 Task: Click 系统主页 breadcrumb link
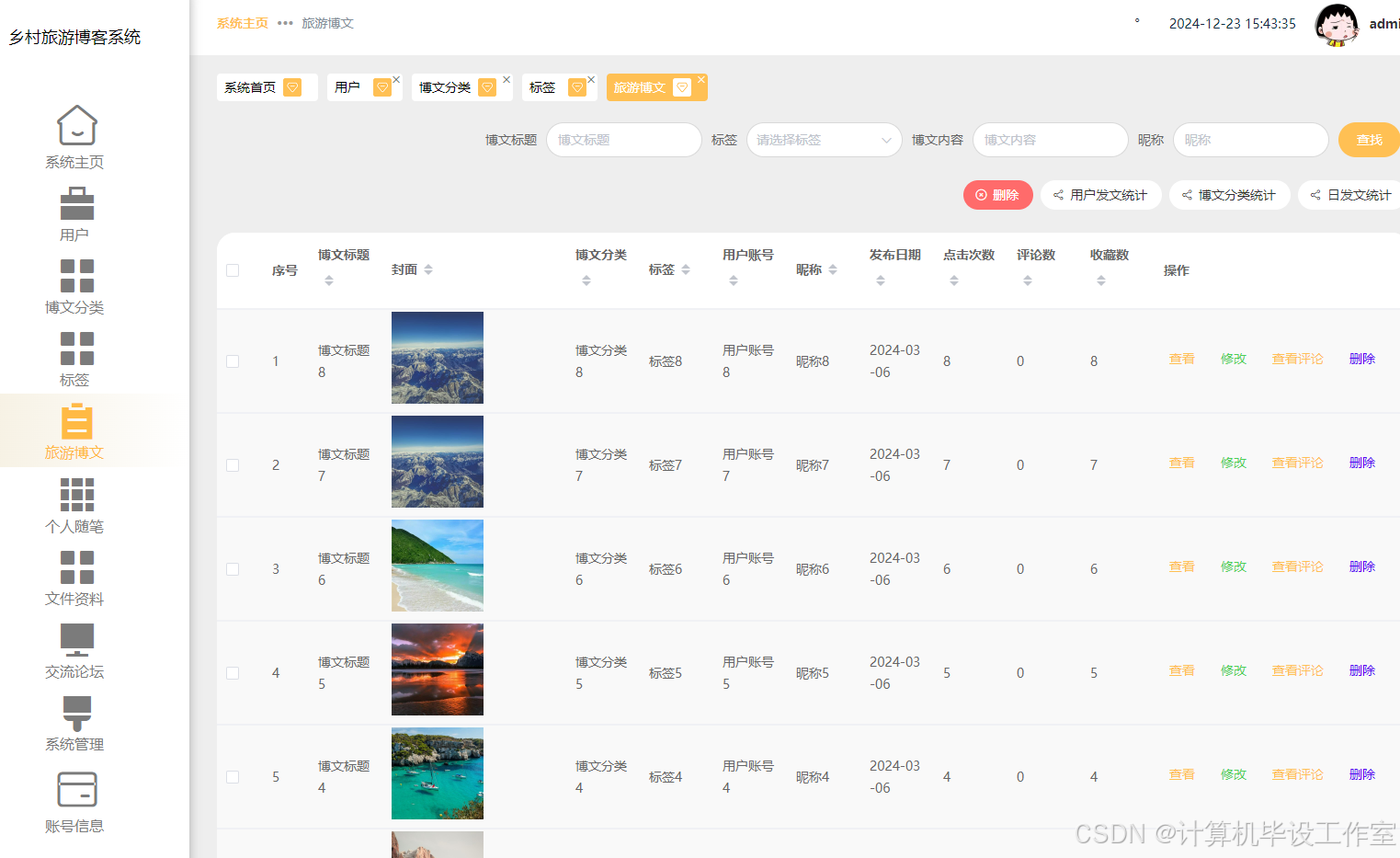[x=243, y=23]
